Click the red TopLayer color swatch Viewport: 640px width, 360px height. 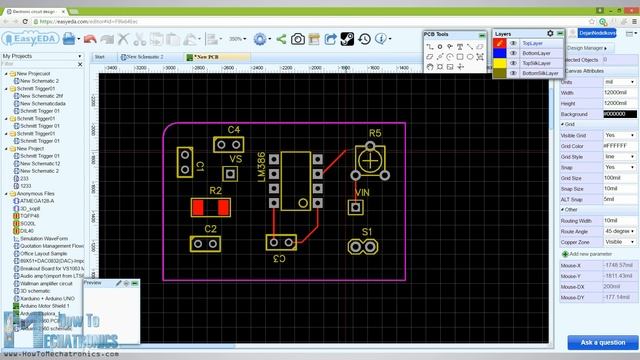point(500,43)
